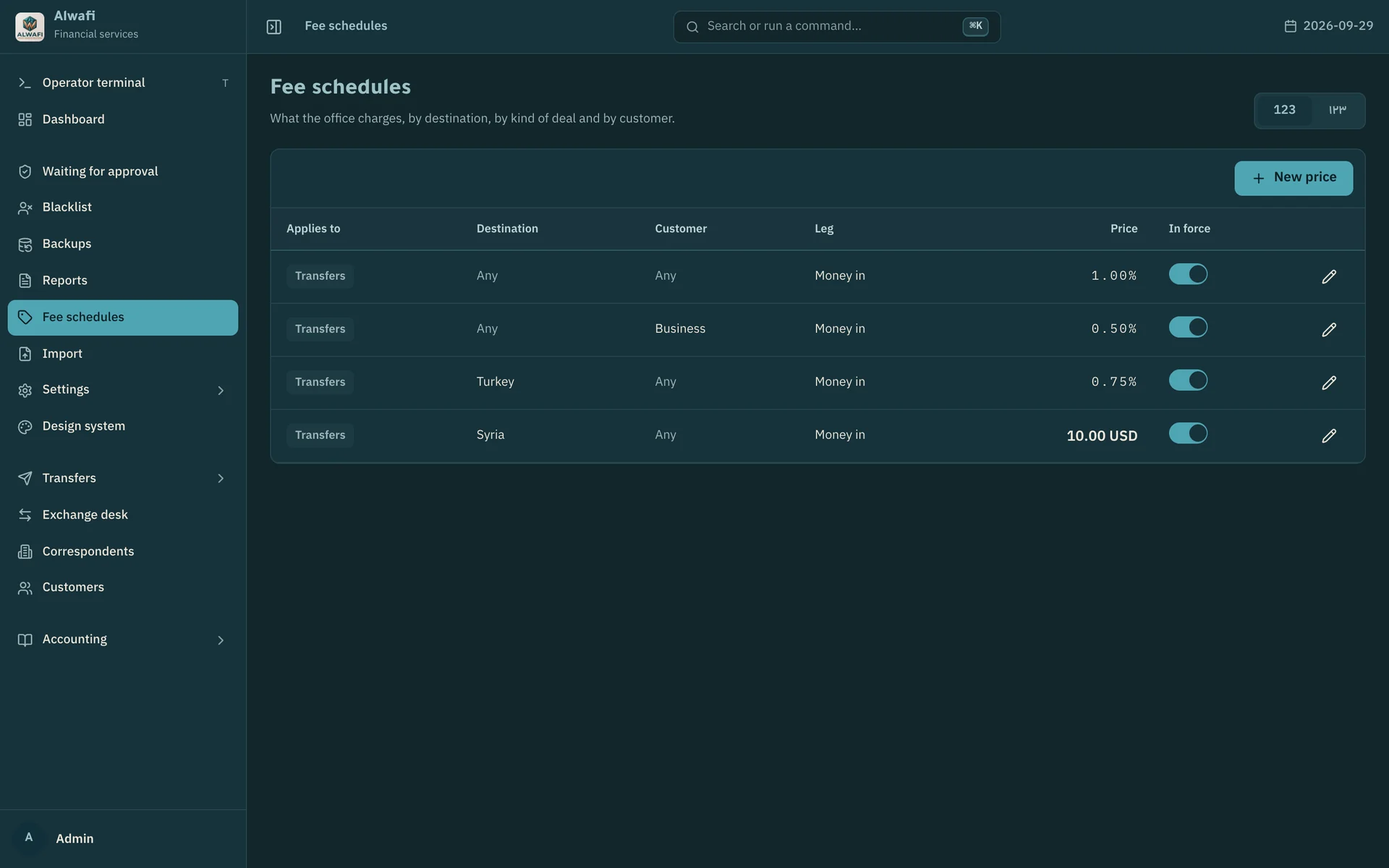Image resolution: width=1389 pixels, height=868 pixels.
Task: Click the Applies to column header
Action: 313,229
